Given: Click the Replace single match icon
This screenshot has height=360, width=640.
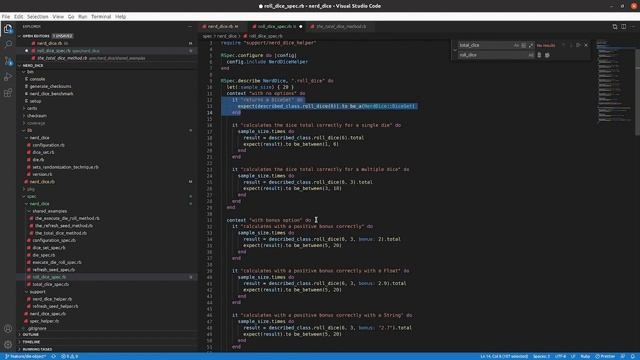Looking at the screenshot, I should click(x=539, y=55).
